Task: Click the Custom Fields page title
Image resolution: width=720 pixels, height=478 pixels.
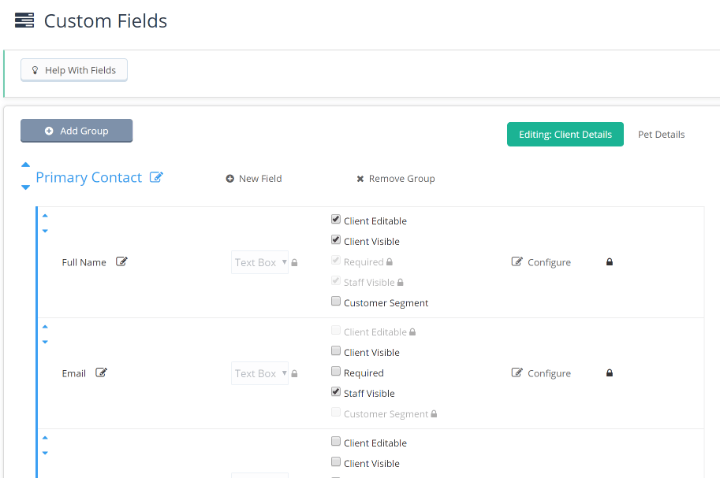Action: point(106,21)
